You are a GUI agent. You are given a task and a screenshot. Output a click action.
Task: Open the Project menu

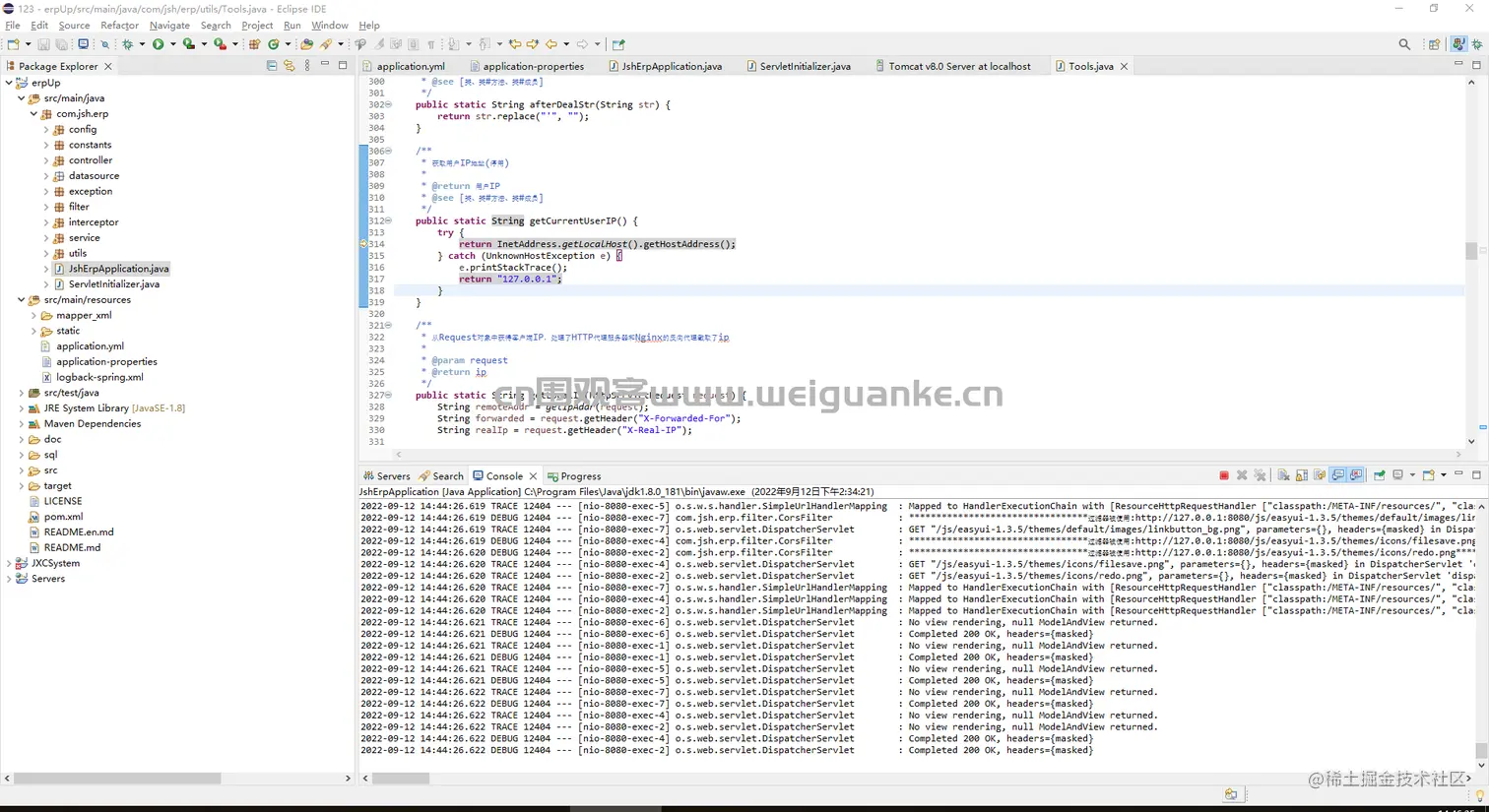257,25
